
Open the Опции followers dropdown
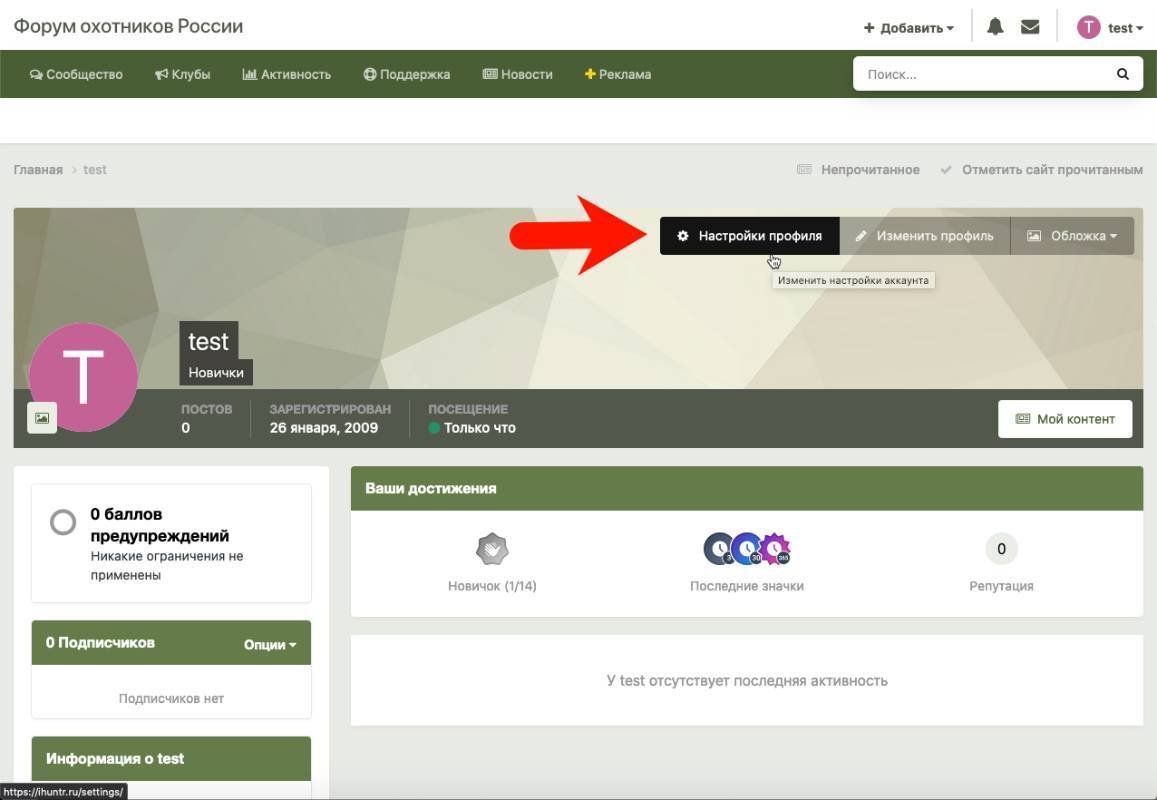point(270,644)
